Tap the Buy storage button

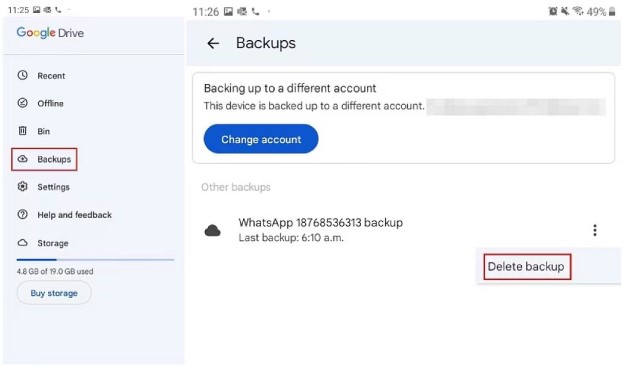tap(54, 293)
